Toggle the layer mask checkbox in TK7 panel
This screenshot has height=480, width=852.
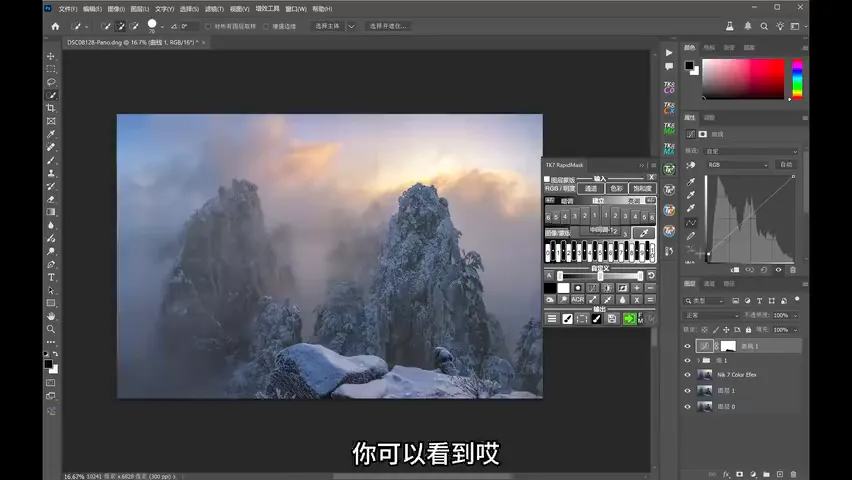(x=547, y=179)
